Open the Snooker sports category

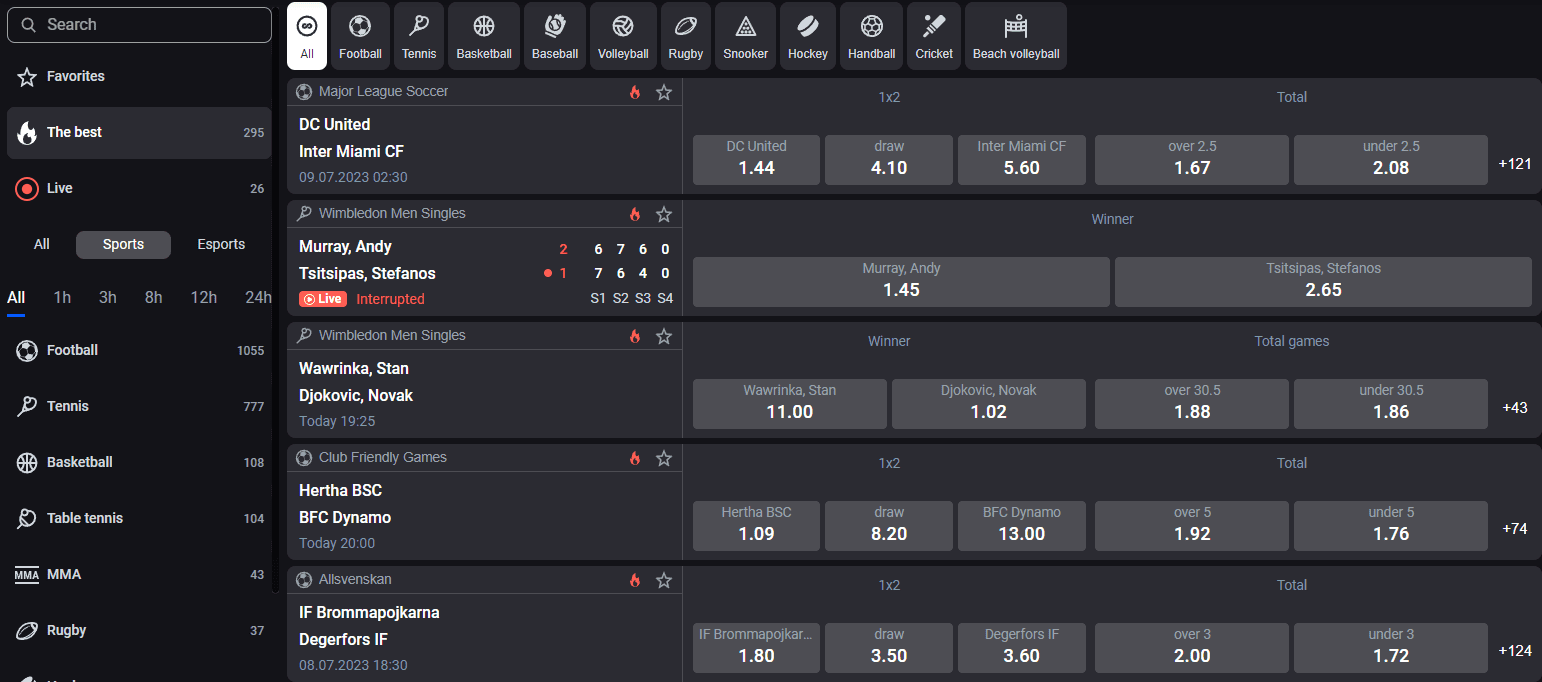coord(745,35)
